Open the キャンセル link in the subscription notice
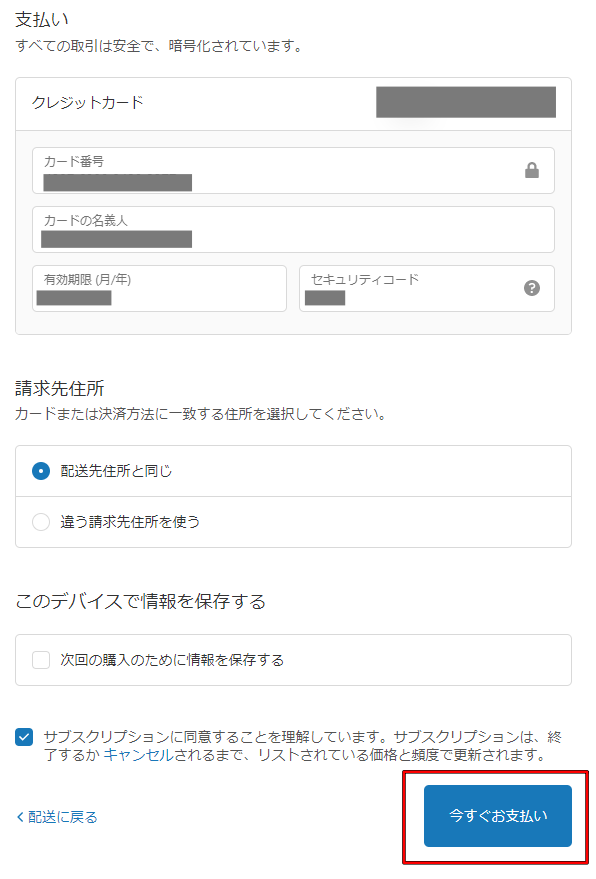This screenshot has height=879, width=596. click(x=138, y=755)
